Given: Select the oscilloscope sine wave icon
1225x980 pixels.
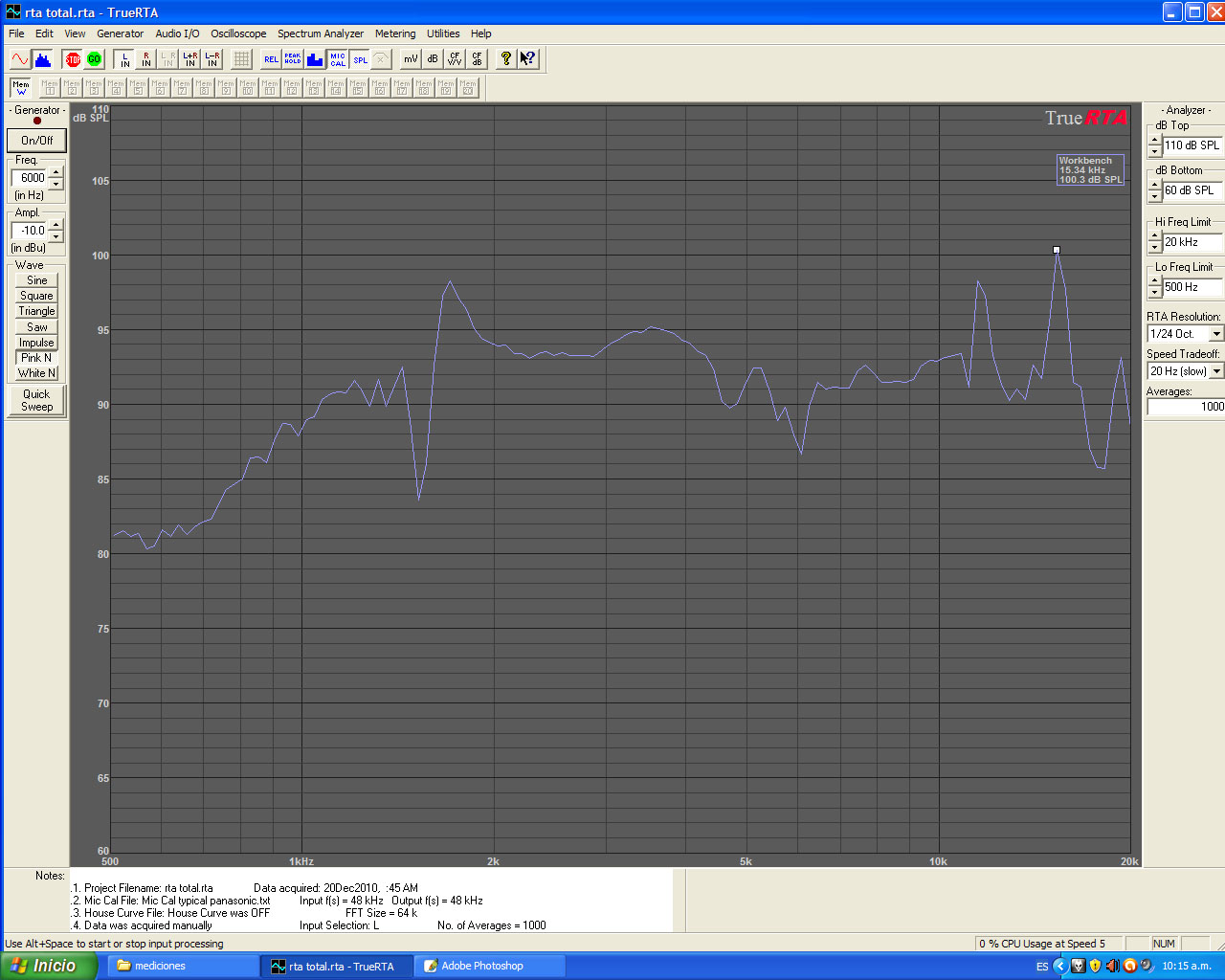Looking at the screenshot, I should click(x=20, y=59).
